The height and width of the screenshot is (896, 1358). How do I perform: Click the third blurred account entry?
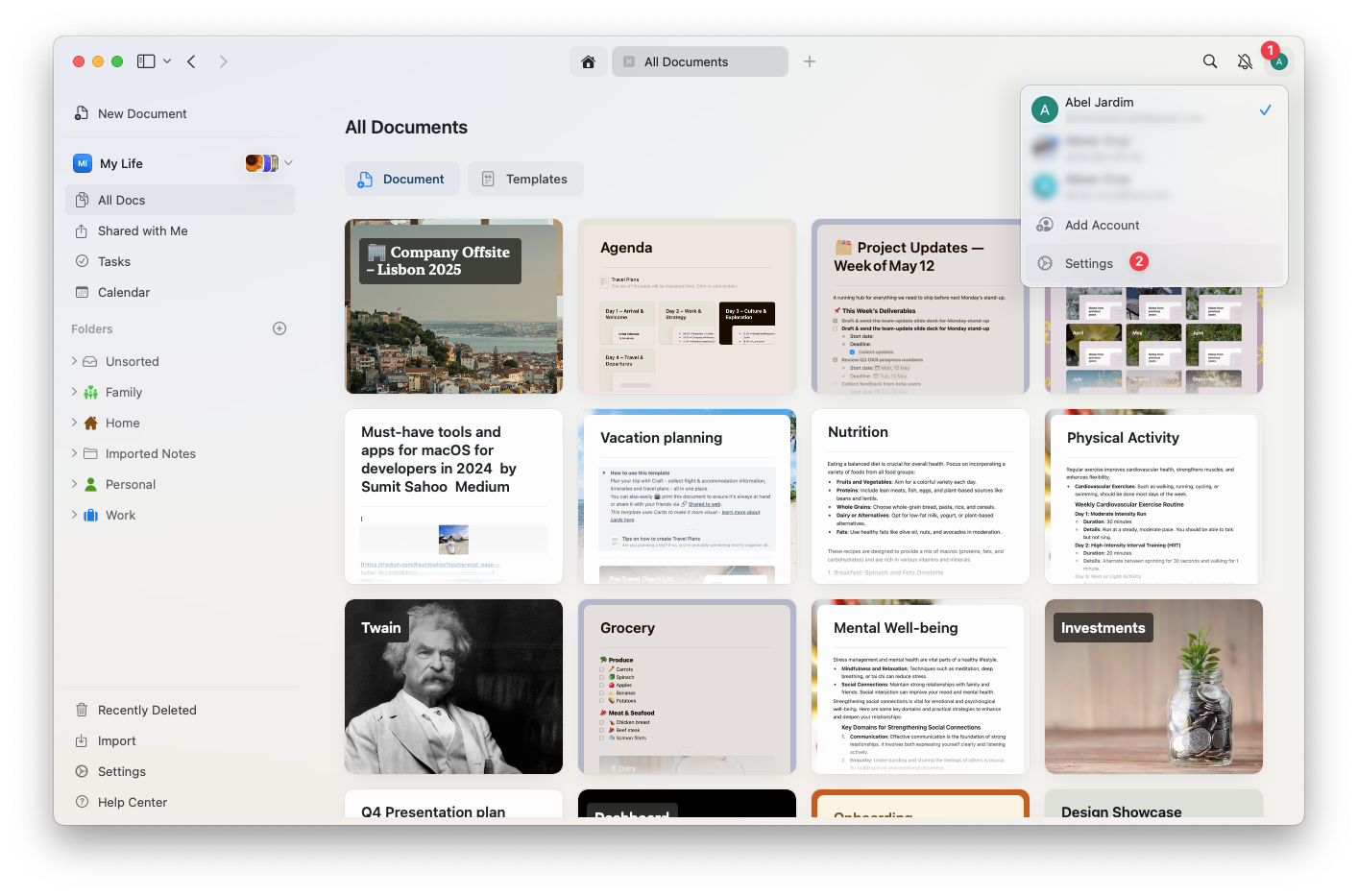pos(1153,186)
